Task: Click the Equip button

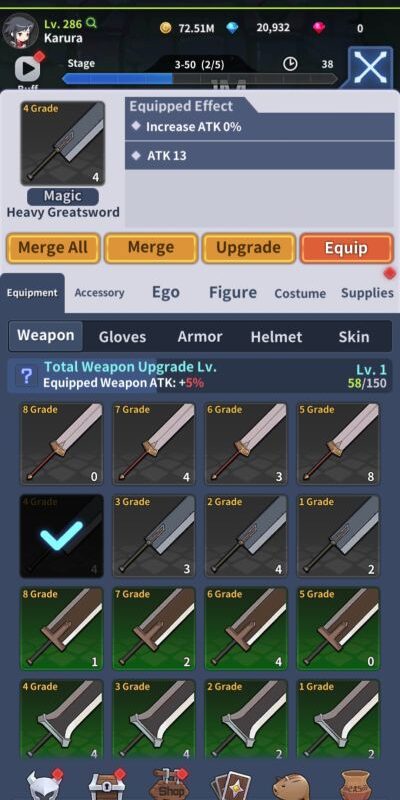Action: [x=346, y=248]
